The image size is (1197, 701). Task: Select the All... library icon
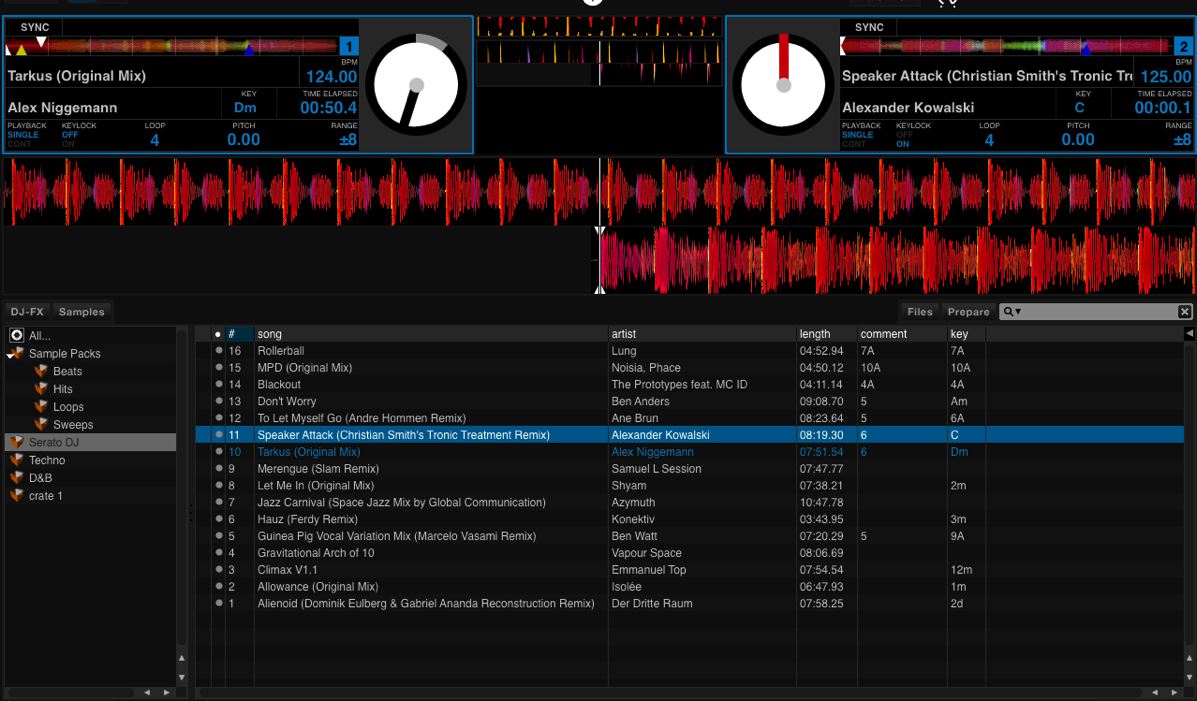16,336
